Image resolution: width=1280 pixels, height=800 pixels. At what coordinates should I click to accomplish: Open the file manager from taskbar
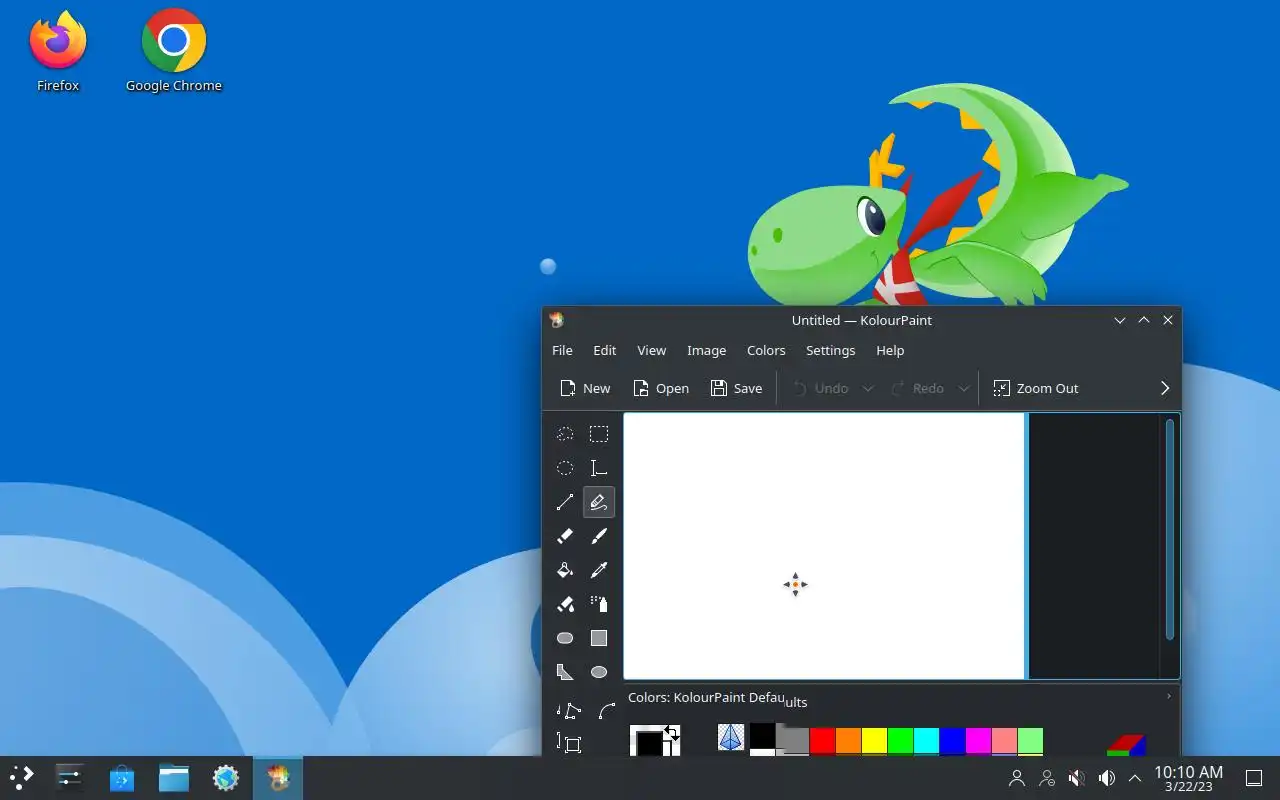click(174, 778)
